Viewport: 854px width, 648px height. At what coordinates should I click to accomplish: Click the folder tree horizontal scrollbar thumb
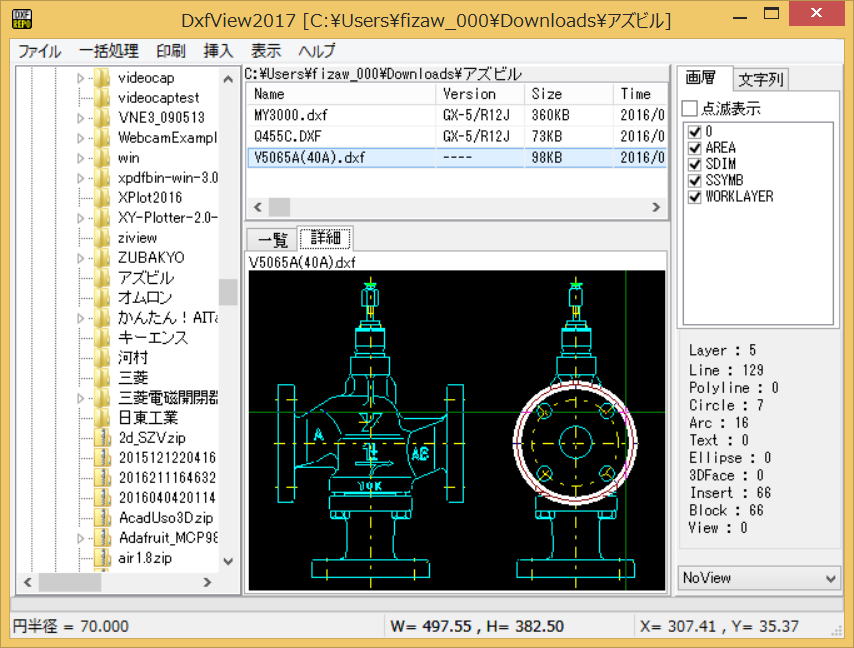[x=70, y=582]
